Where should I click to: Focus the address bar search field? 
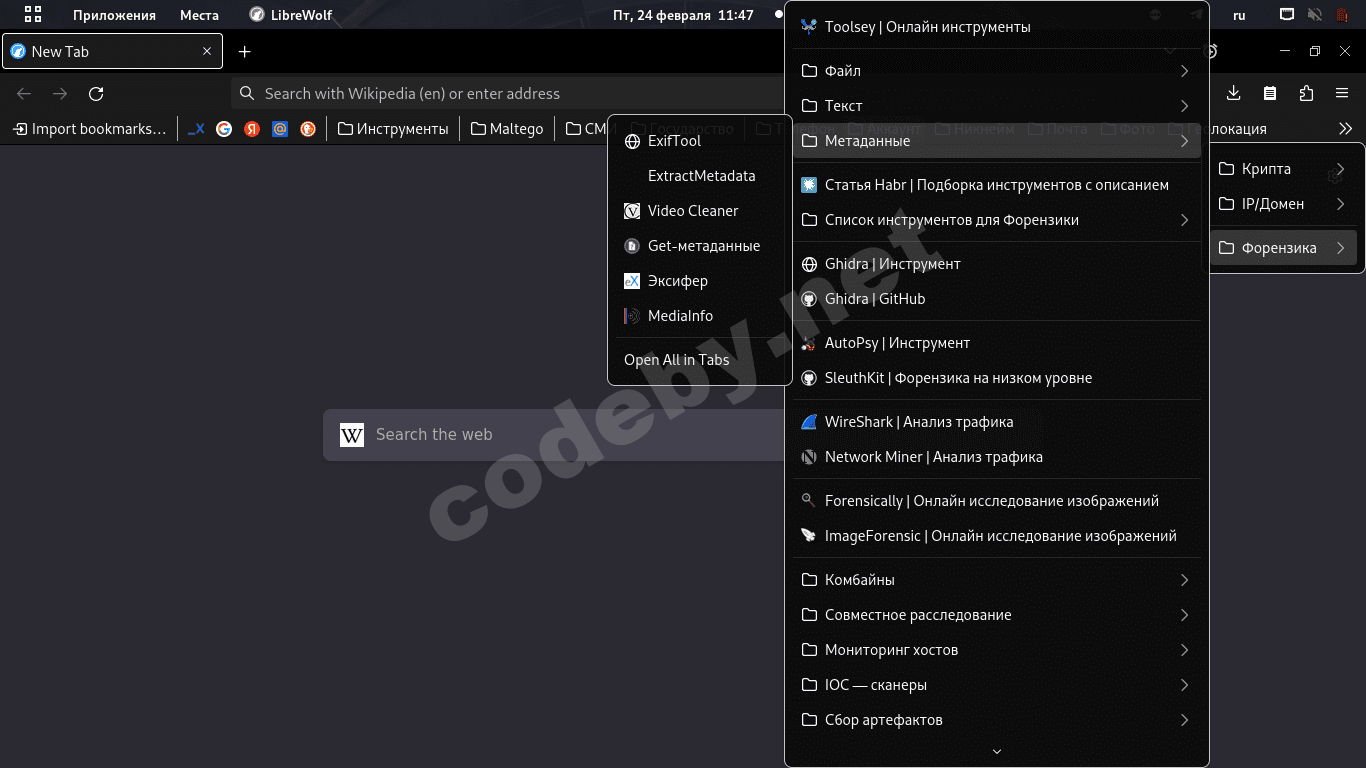[x=508, y=93]
